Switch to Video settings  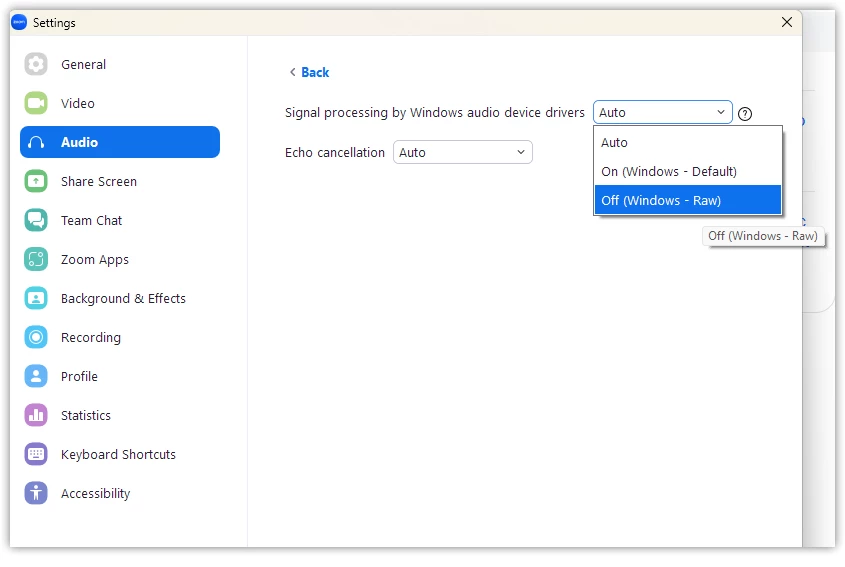tap(120, 103)
